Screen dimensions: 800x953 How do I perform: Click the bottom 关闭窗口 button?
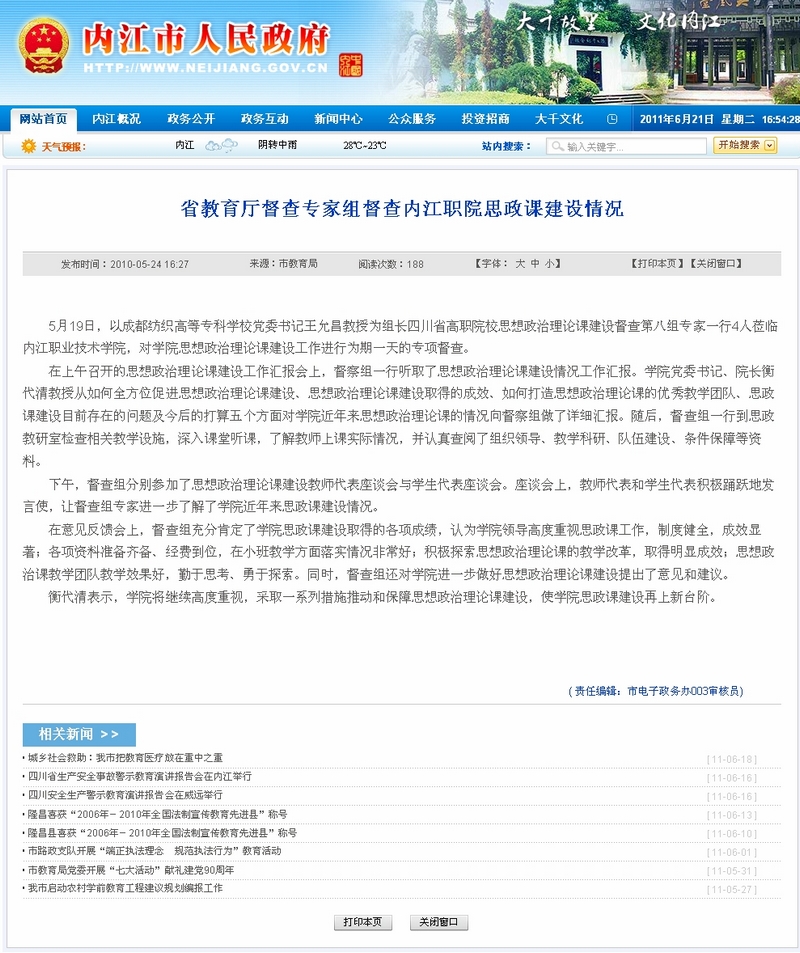click(438, 922)
